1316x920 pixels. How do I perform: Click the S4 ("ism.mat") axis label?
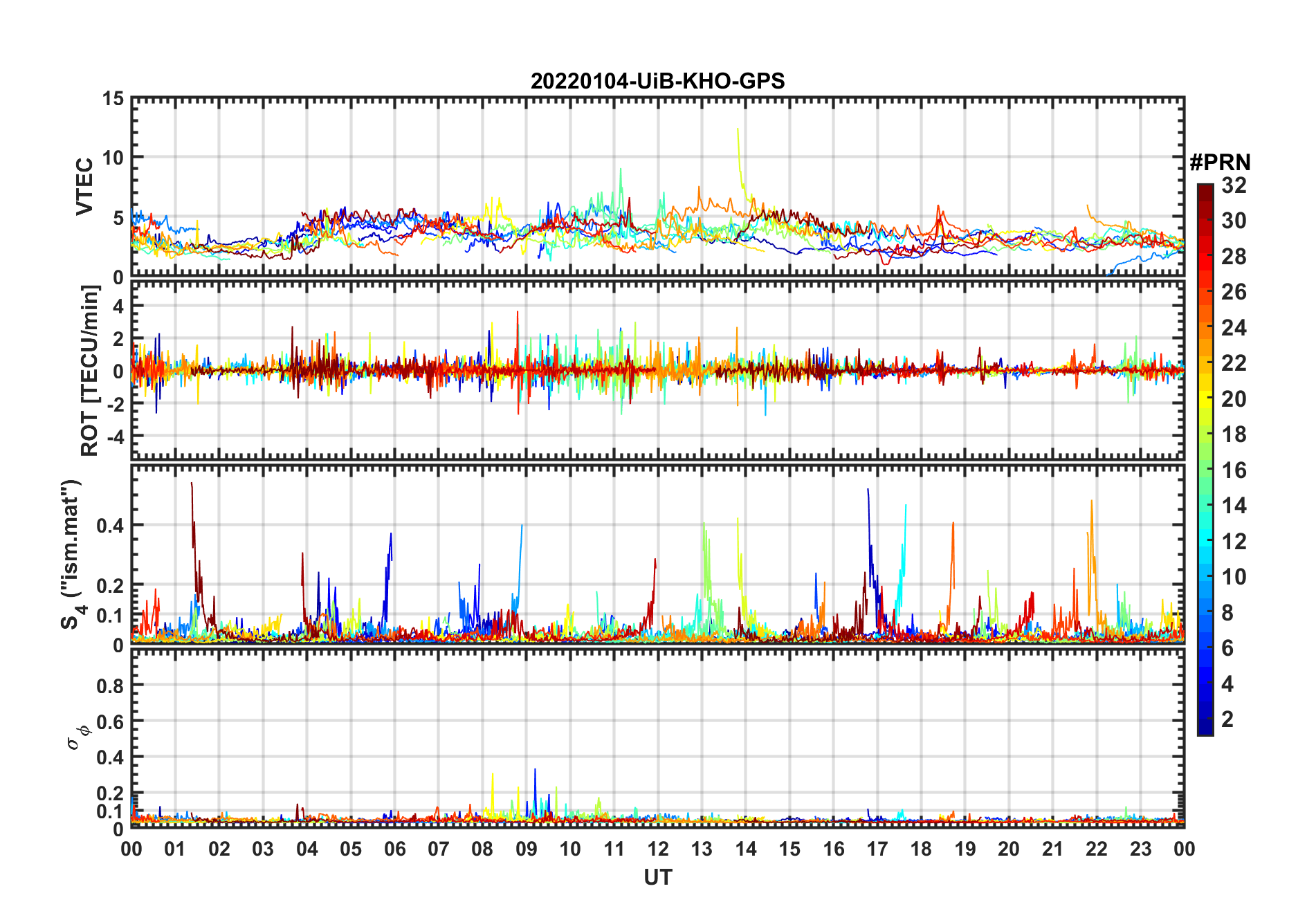tap(71, 555)
